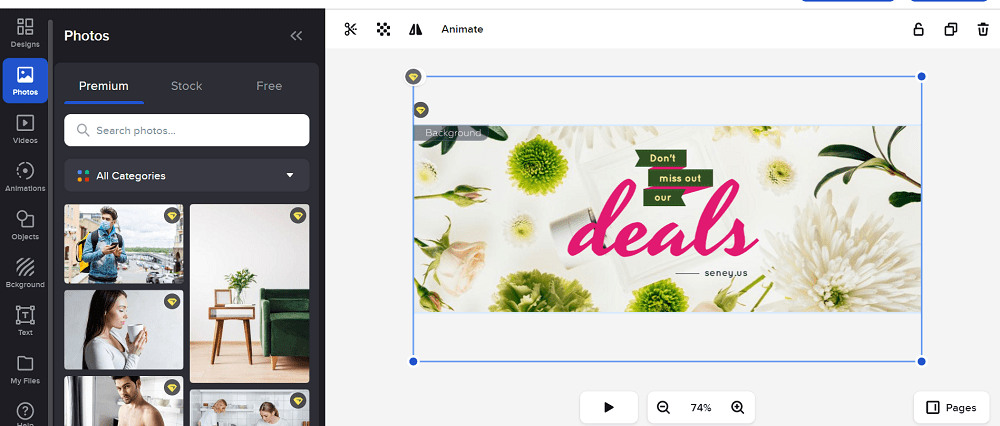Open the Objects panel
Screen dimensions: 1000x426
[x=25, y=225]
